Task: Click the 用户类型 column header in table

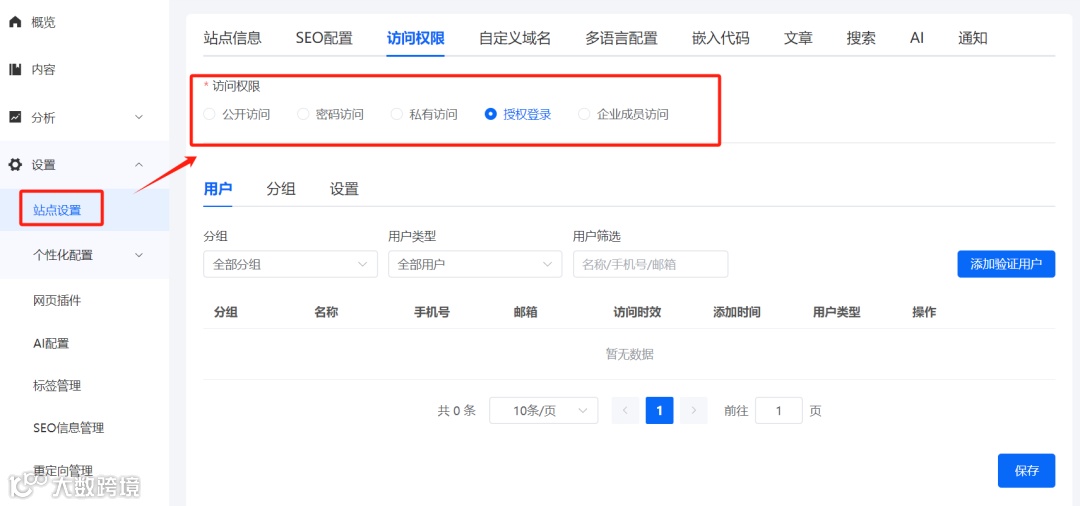Action: pos(837,313)
